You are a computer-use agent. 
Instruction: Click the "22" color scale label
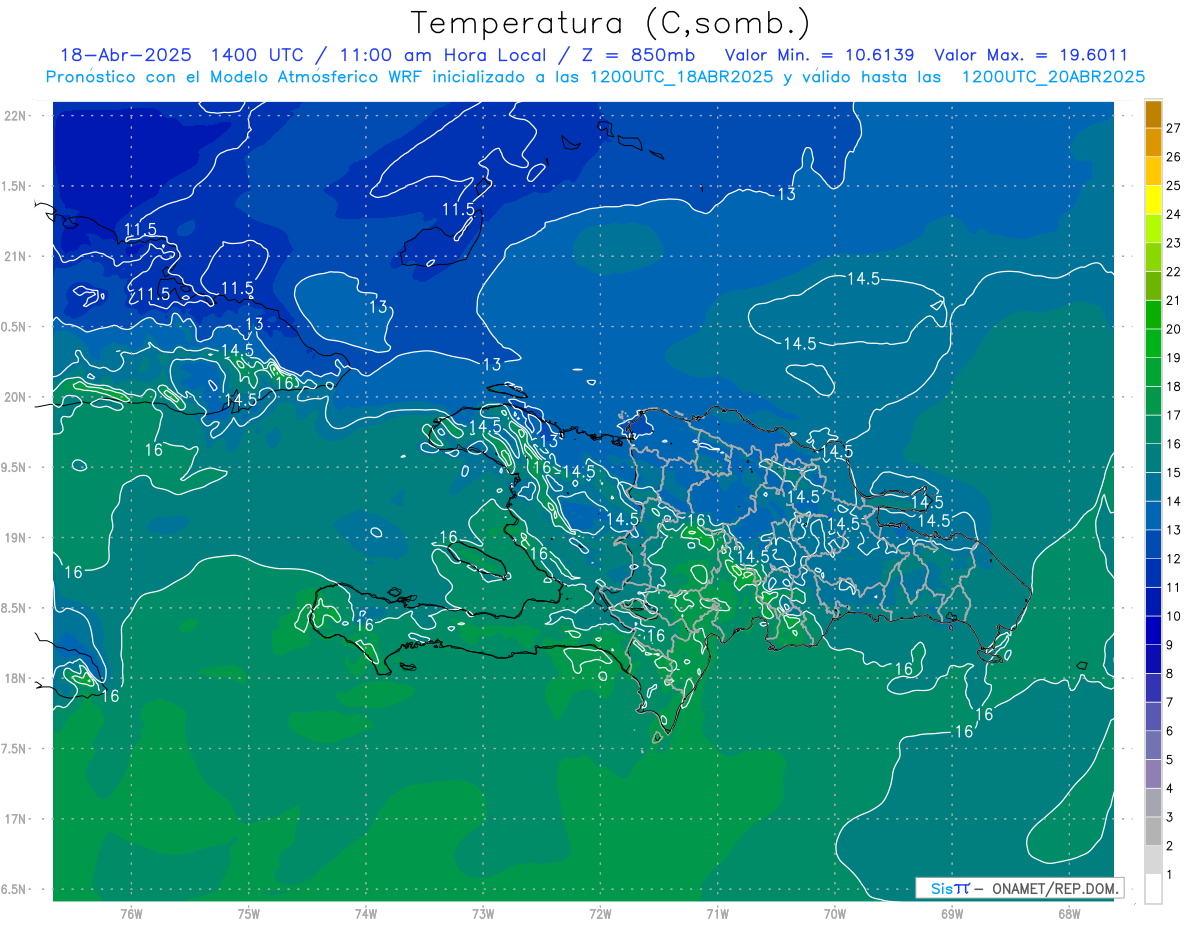(x=1174, y=271)
